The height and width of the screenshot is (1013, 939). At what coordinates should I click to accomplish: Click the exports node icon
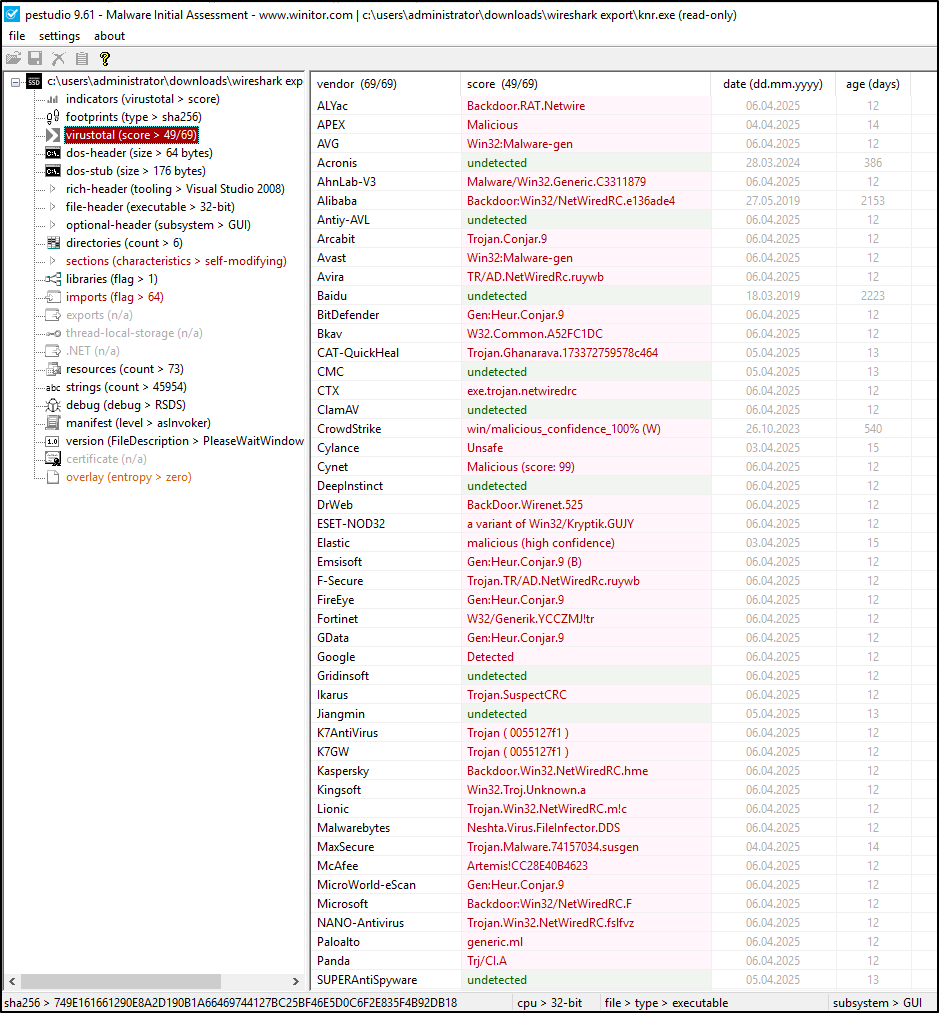point(53,315)
